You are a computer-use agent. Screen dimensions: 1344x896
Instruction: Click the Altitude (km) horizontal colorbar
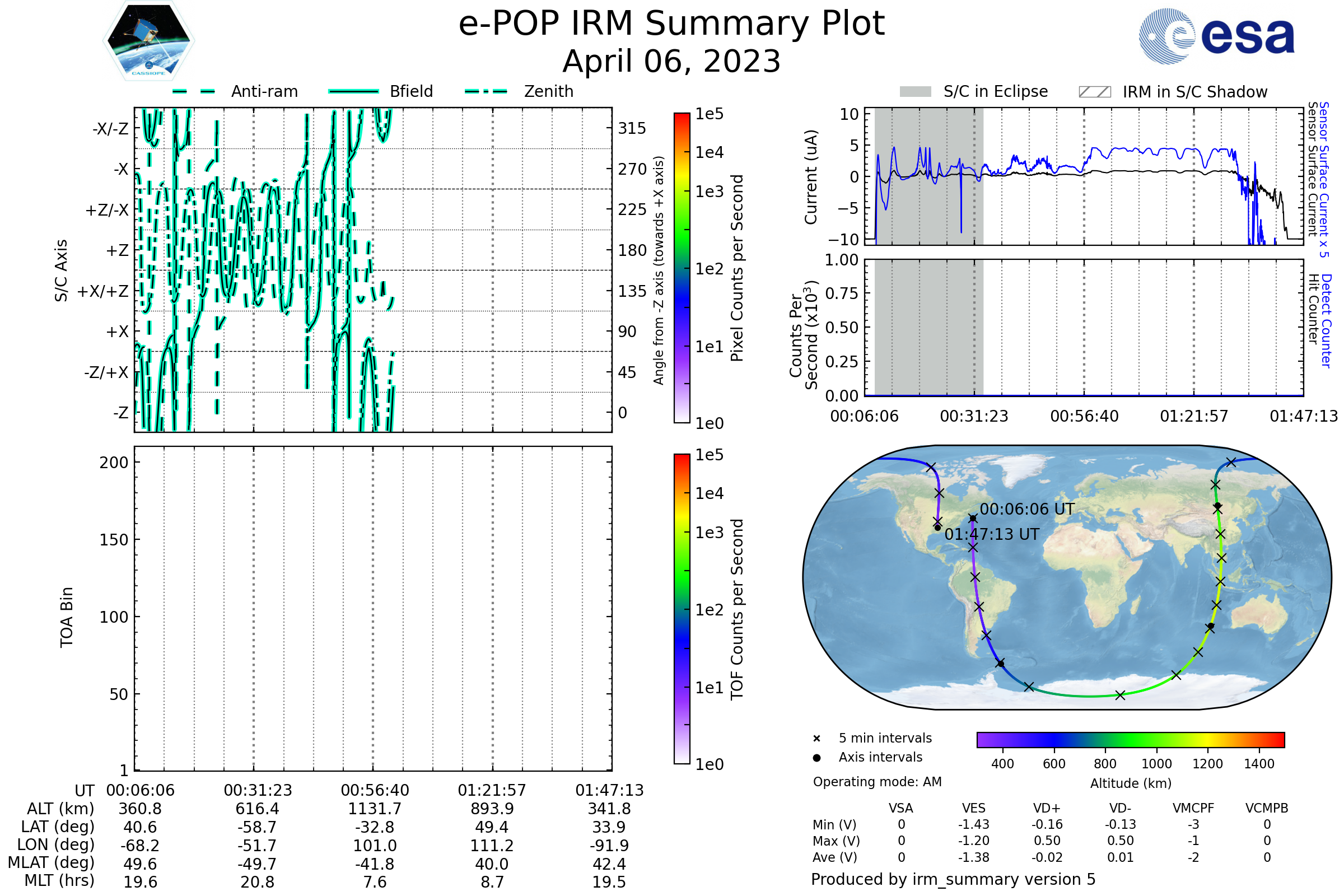point(1130,739)
